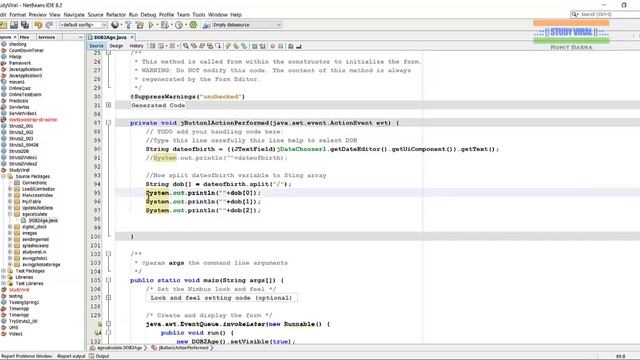Open the Profile menu
The width and height of the screenshot is (640, 360).
point(166,15)
